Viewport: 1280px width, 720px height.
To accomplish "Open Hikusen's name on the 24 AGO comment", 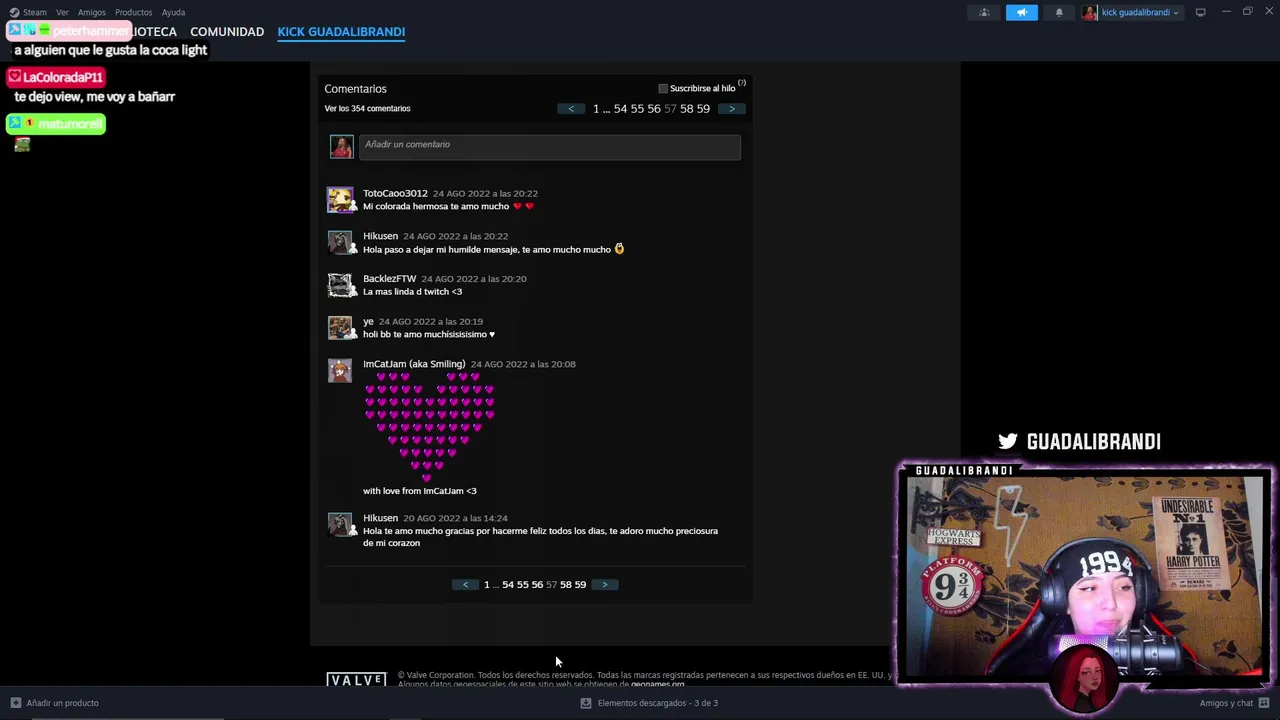I will click(380, 236).
